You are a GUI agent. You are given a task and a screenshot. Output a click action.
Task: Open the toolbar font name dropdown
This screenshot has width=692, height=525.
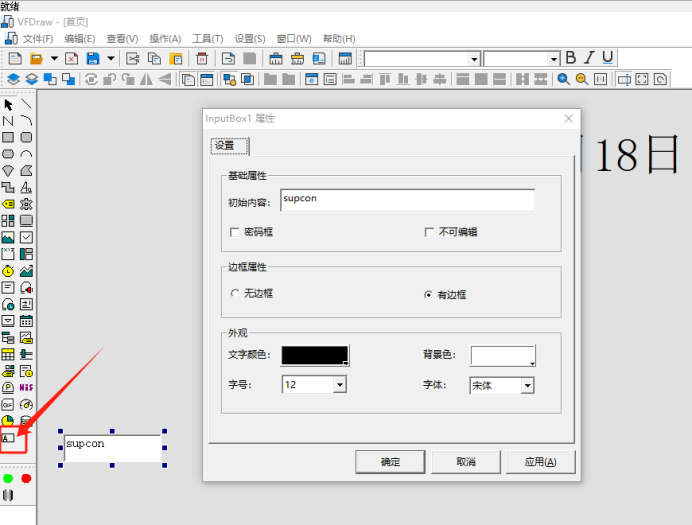474,59
